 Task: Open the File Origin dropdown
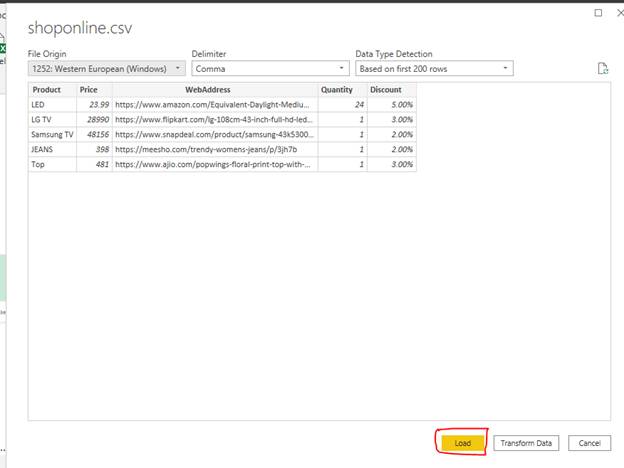pos(107,68)
